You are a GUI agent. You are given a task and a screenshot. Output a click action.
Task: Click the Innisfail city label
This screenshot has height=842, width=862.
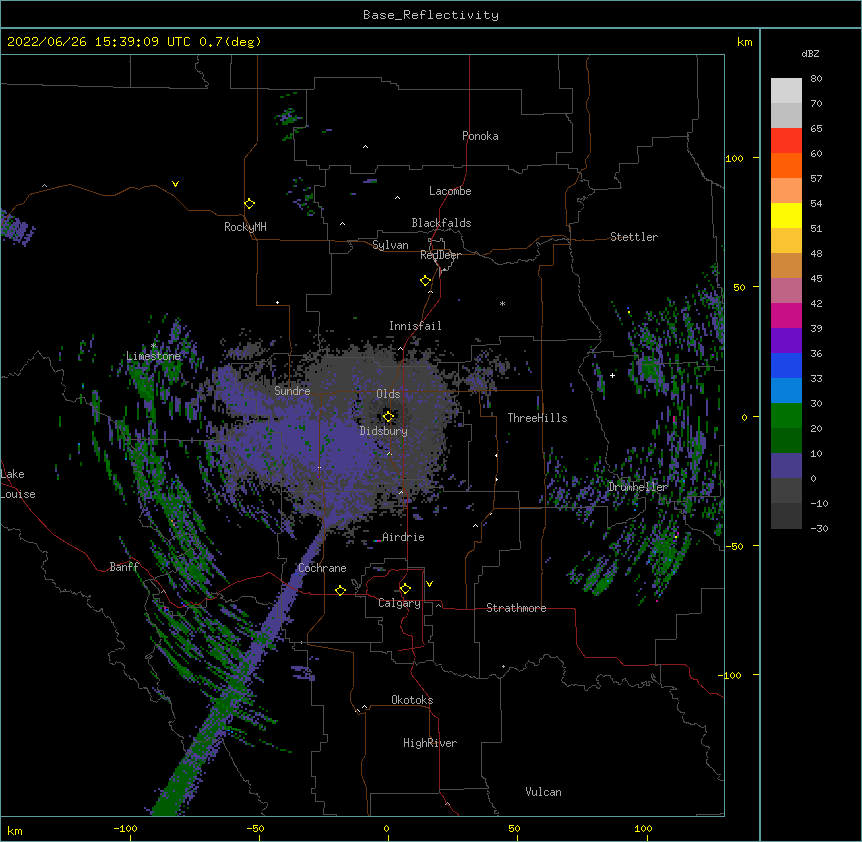click(415, 326)
